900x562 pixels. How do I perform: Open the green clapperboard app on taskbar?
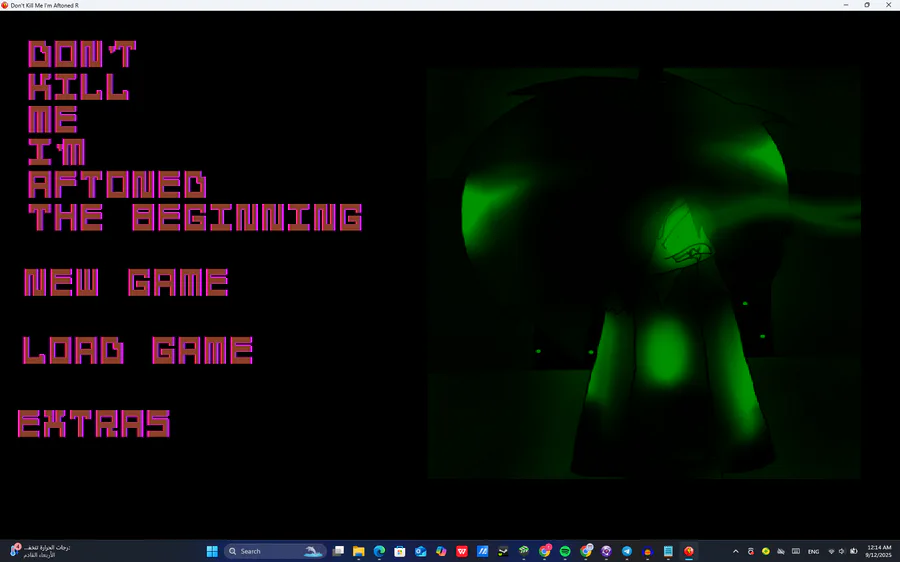(523, 551)
